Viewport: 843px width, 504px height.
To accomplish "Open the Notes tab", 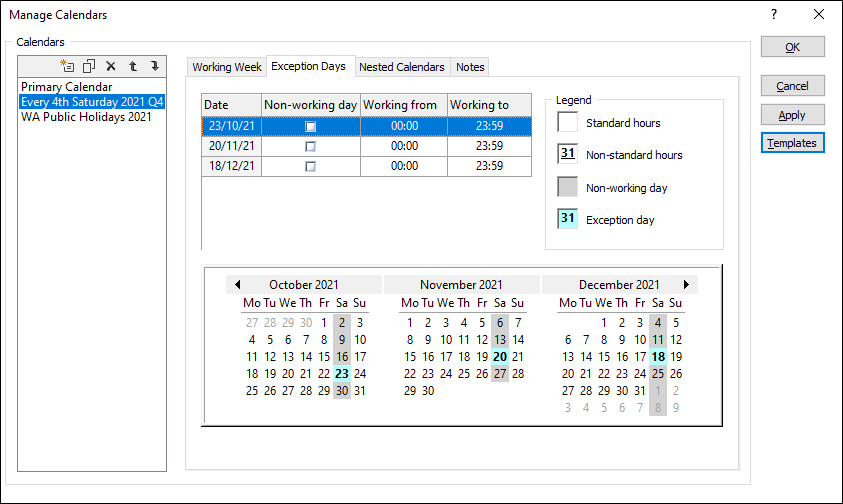I will click(x=470, y=67).
